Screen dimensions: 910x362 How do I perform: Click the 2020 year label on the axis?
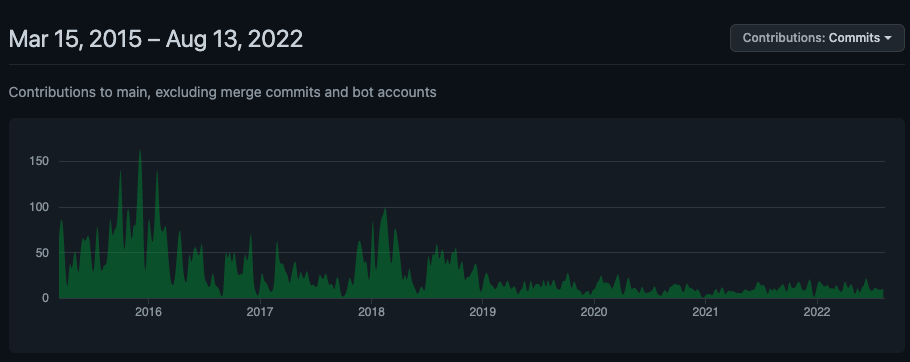click(594, 312)
